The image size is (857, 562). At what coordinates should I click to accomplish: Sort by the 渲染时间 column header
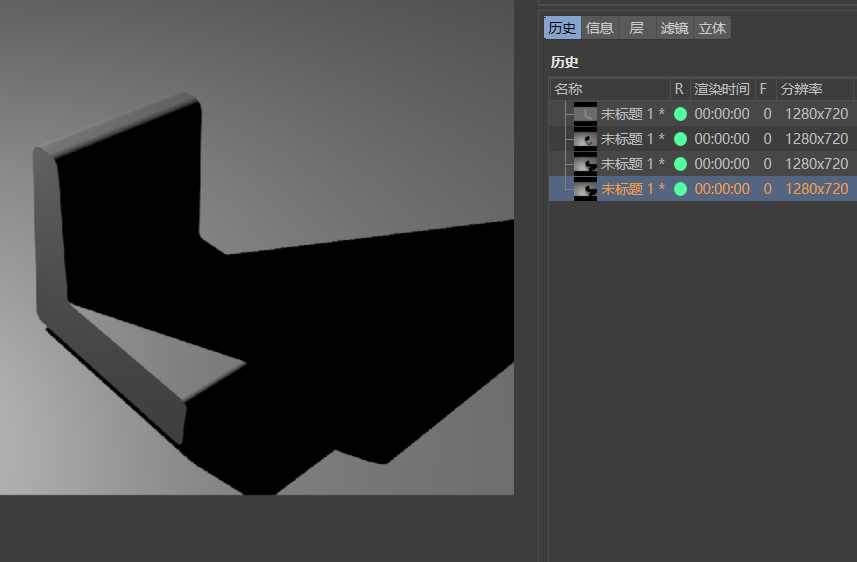[x=721, y=89]
